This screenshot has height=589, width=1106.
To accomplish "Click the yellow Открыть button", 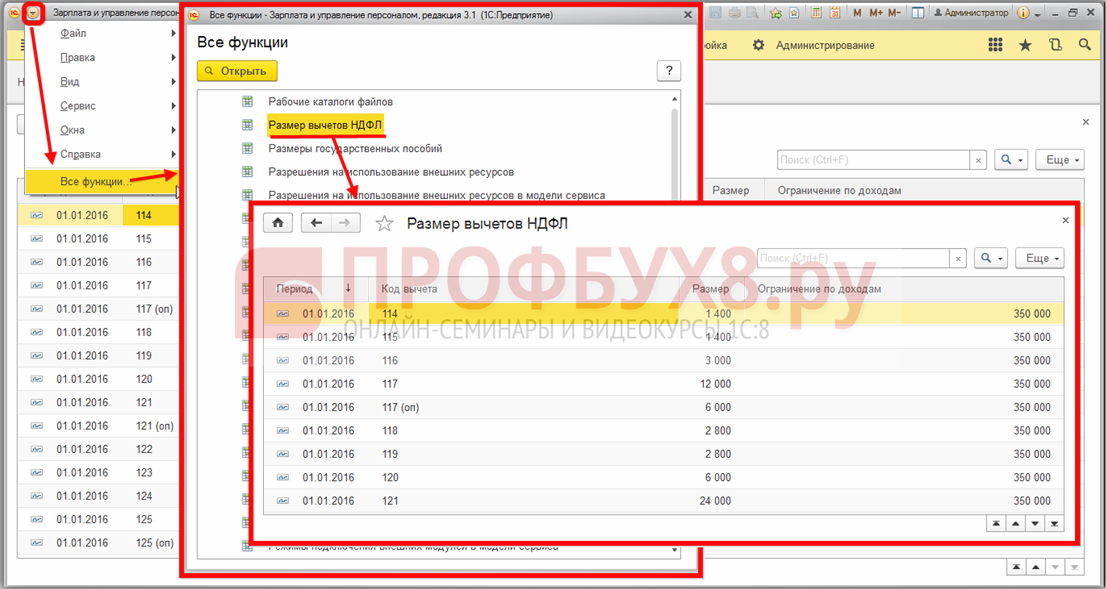I will click(237, 71).
